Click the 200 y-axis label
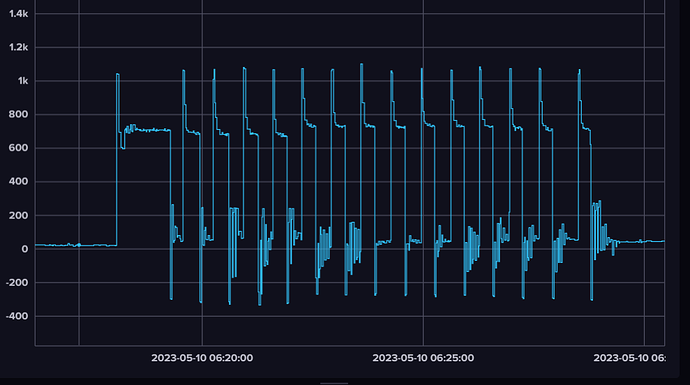 (x=18, y=215)
